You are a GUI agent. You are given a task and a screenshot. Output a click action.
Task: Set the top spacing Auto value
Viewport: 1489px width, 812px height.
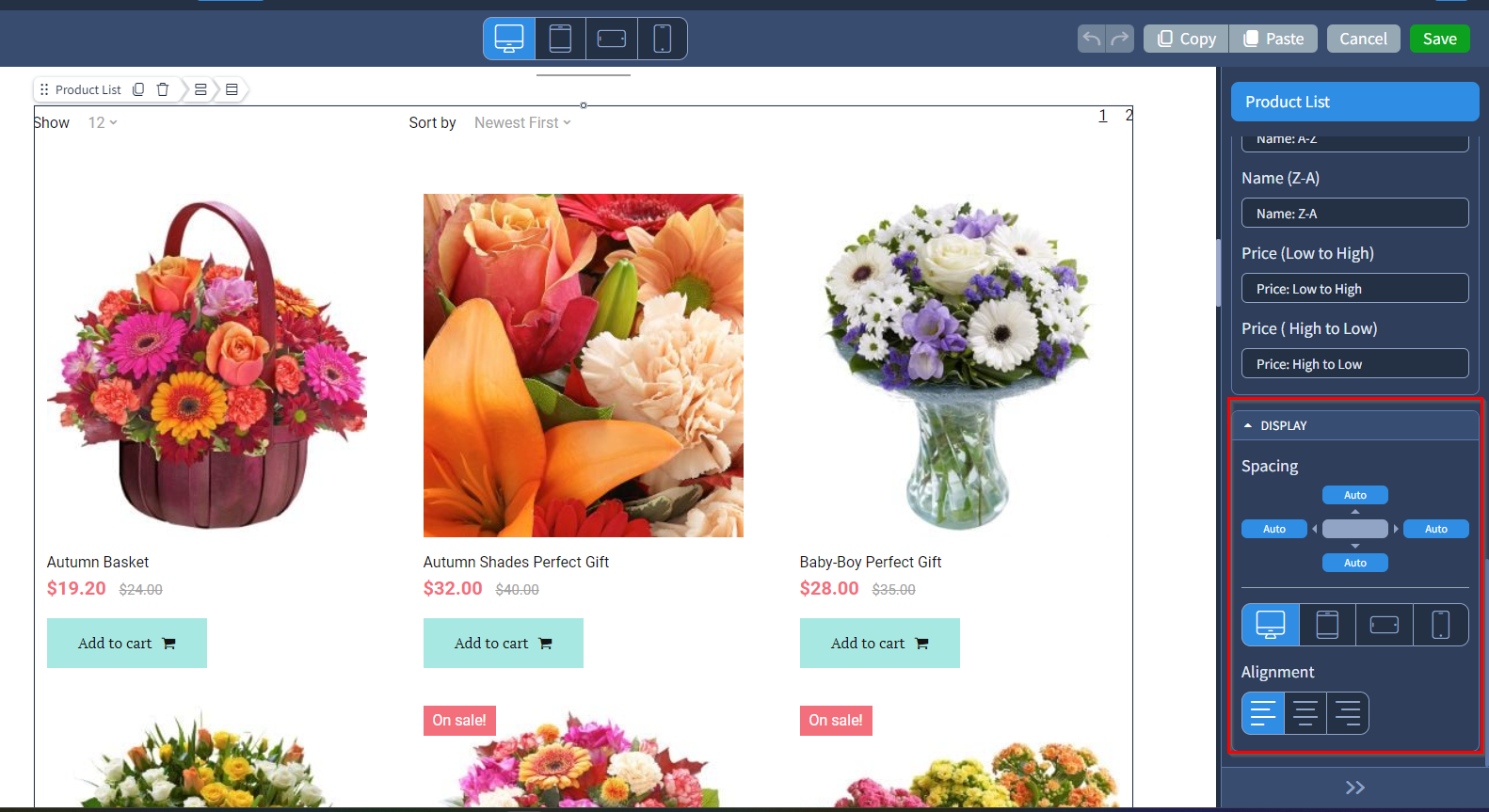click(1355, 495)
